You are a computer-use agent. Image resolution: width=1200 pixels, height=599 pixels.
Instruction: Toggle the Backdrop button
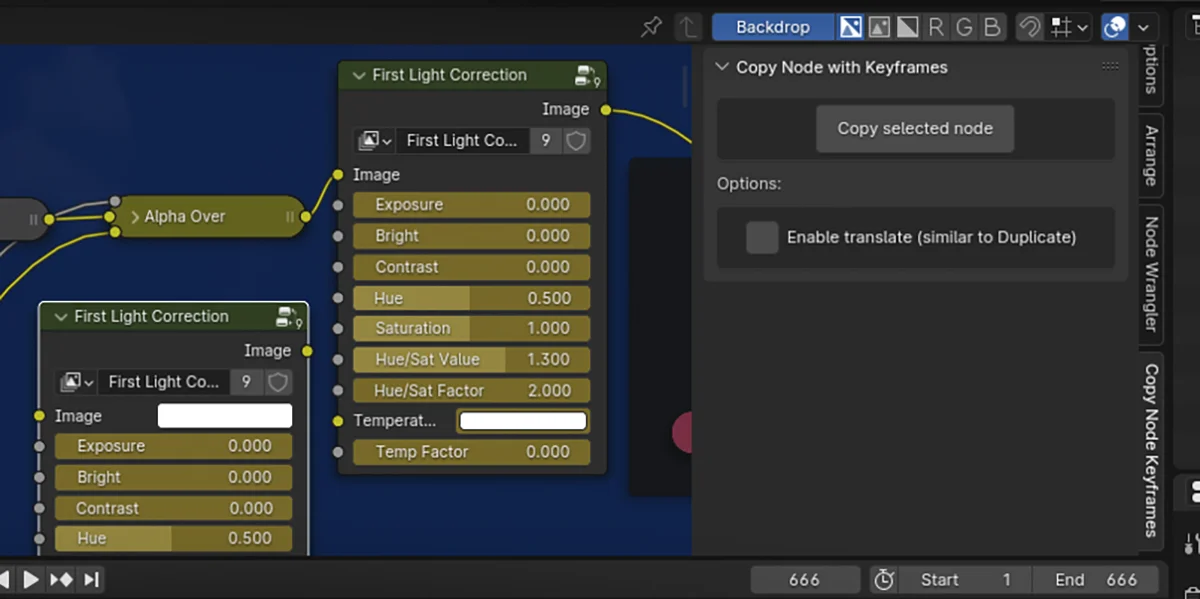[773, 27]
